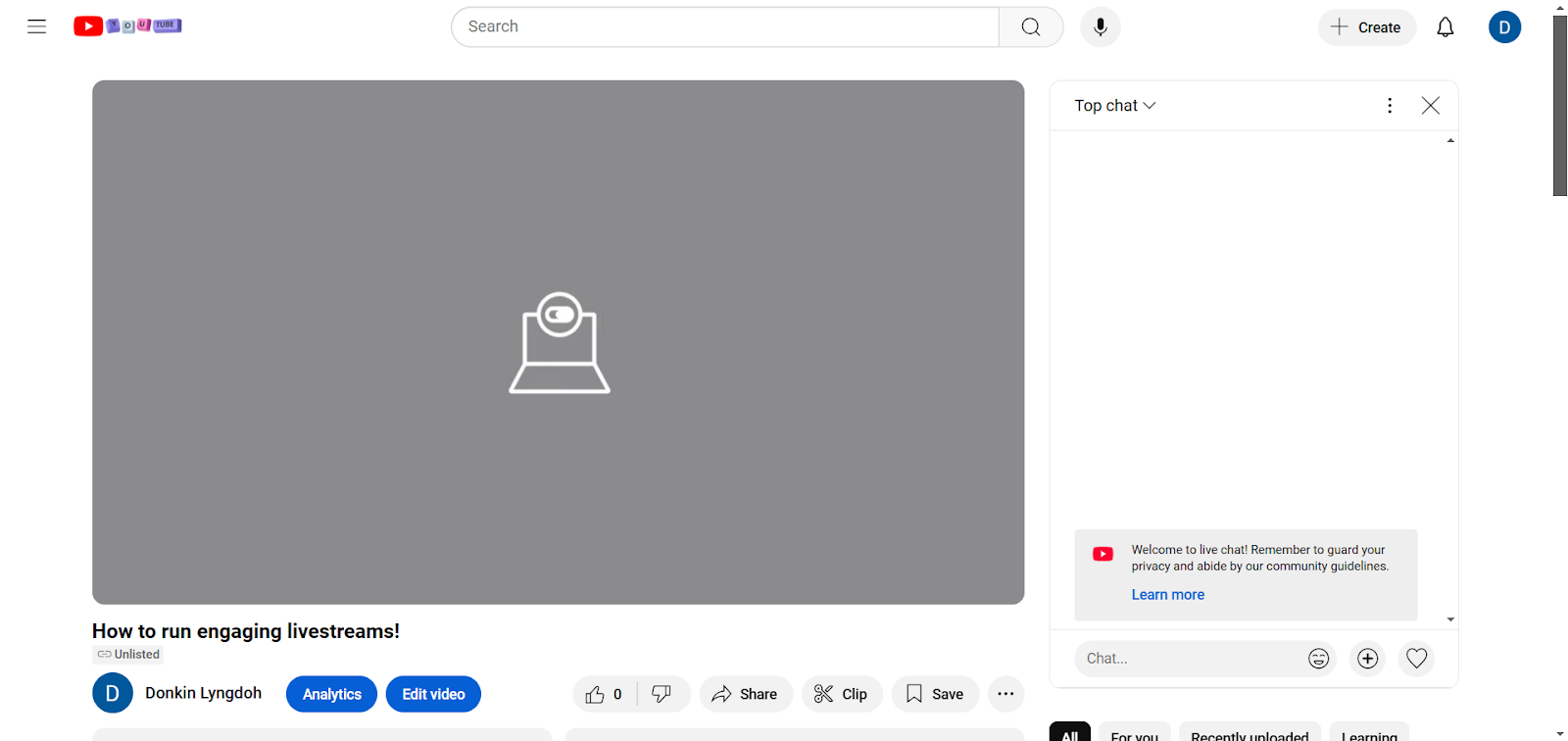Share the livestream video
Viewport: 1568px width, 741px height.
coord(746,694)
